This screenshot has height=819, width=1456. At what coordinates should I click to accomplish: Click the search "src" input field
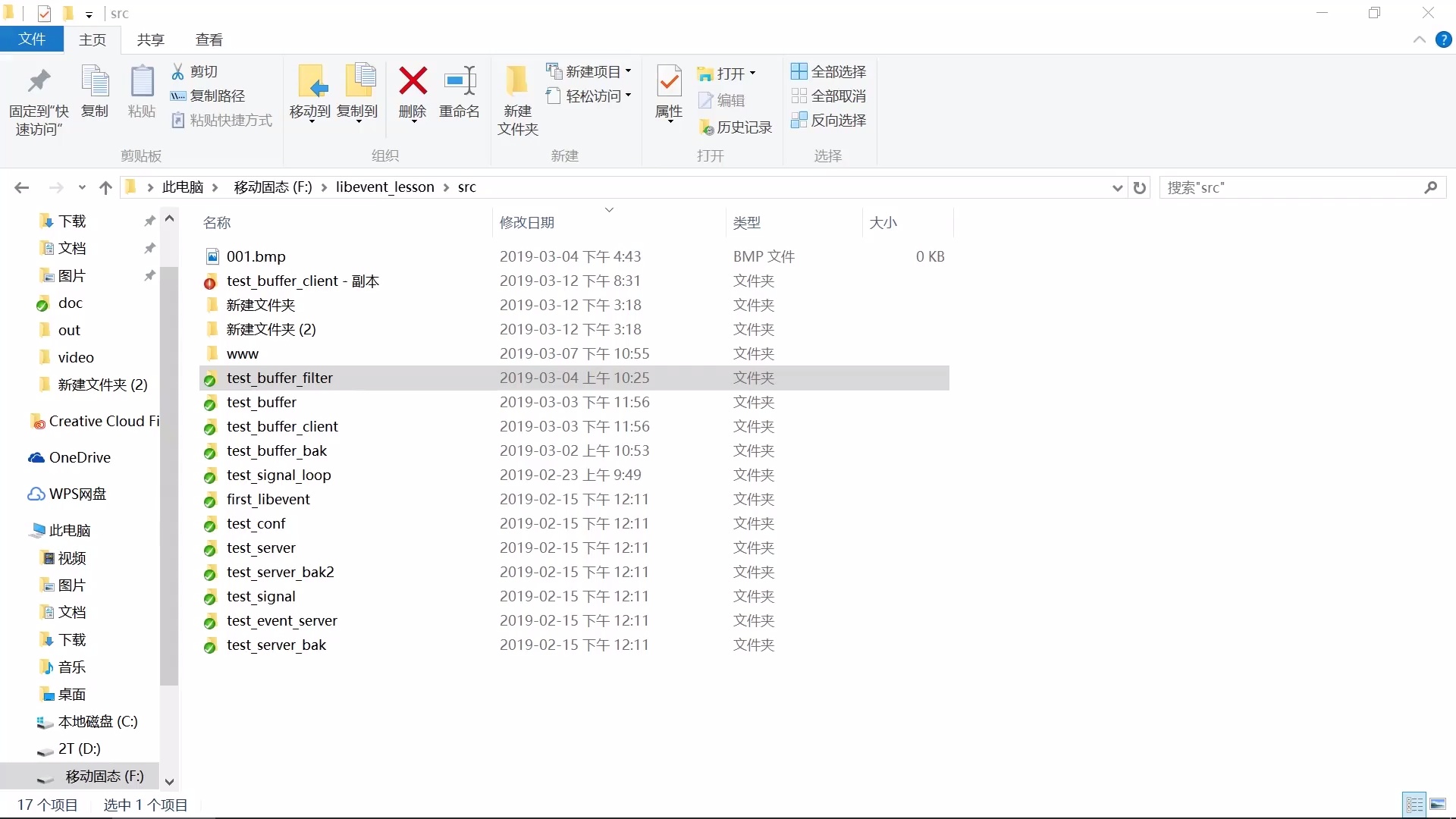coord(1303,187)
